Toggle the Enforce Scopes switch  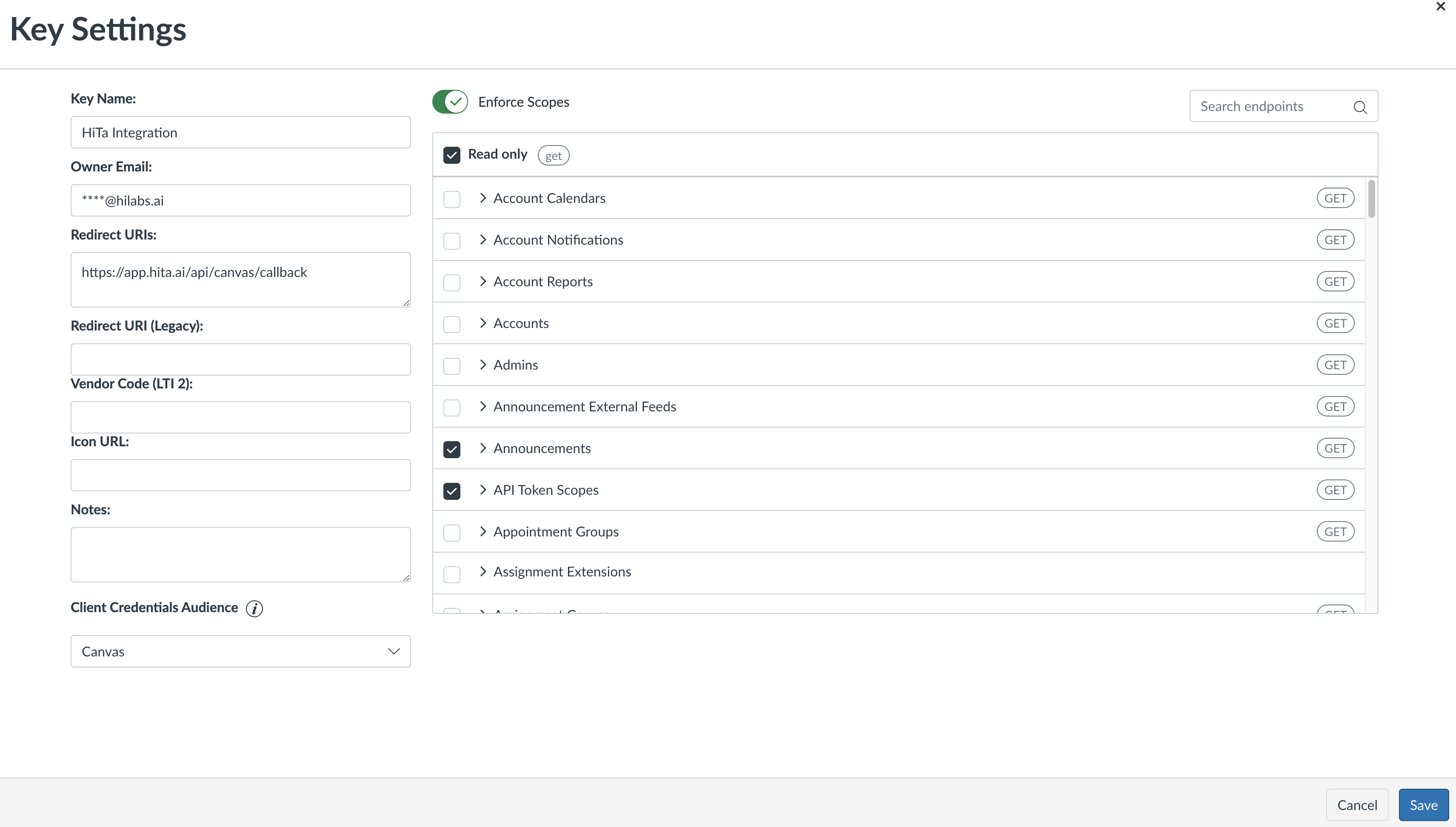pyautogui.click(x=450, y=102)
